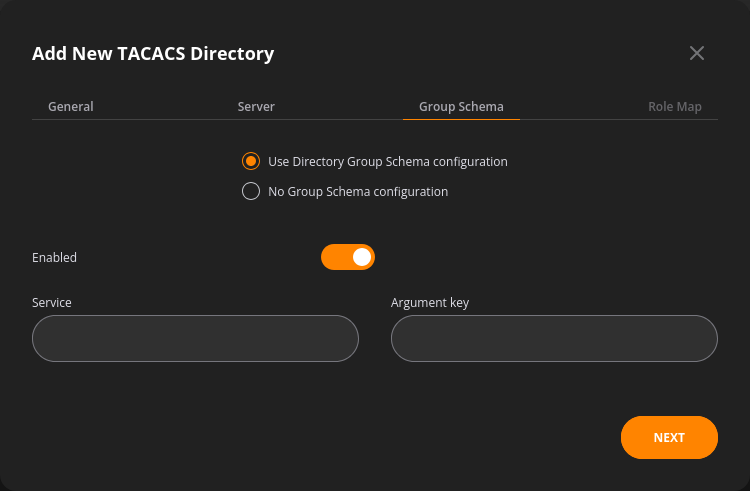Select the Use Directory Group Schema radio circle
The image size is (750, 491).
click(251, 161)
